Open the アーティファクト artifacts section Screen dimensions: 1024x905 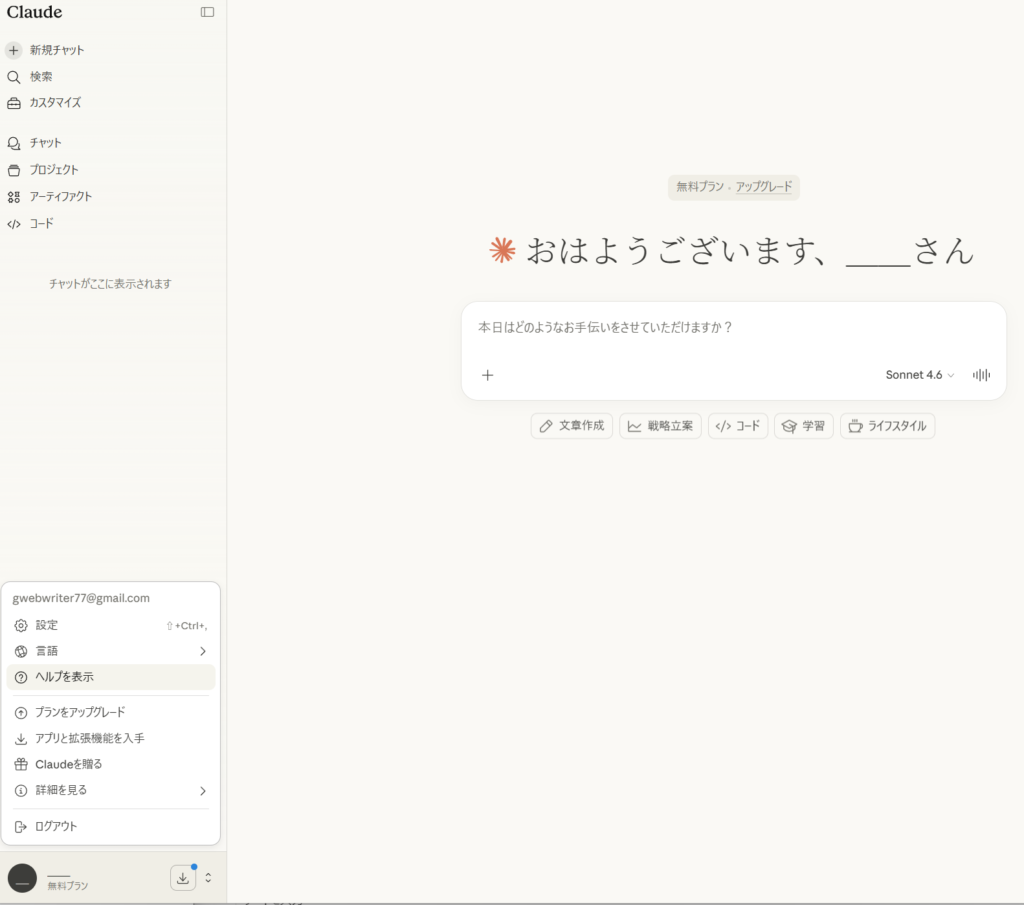tap(60, 197)
